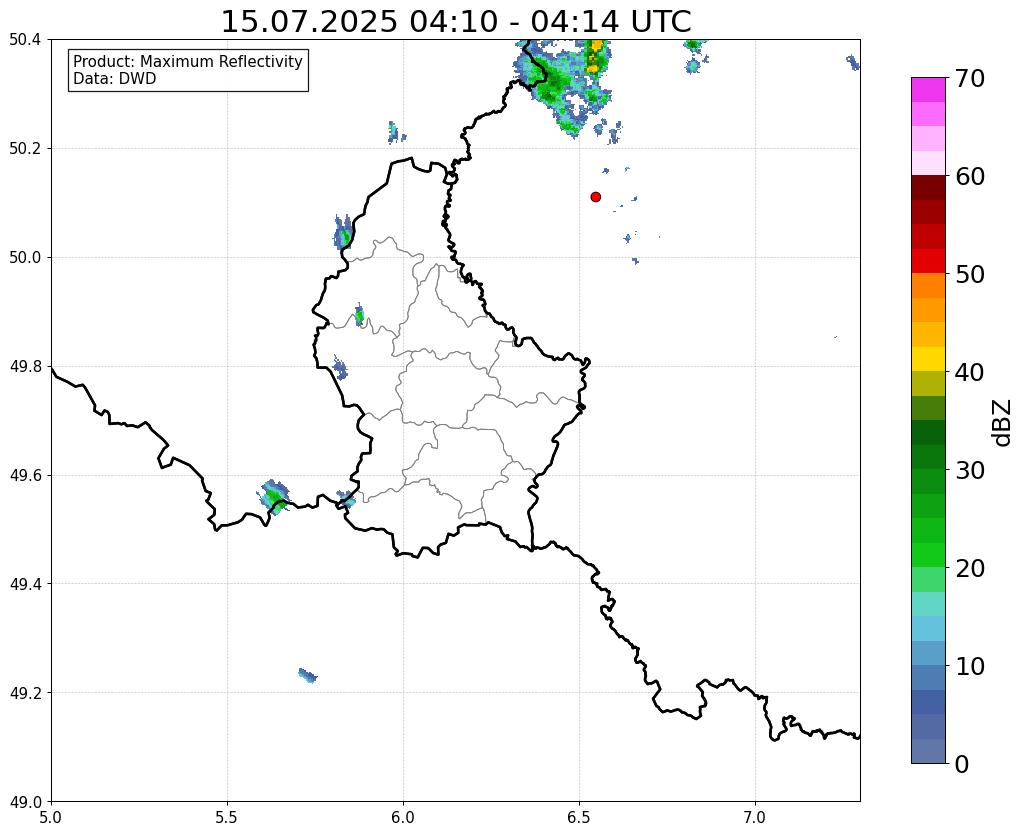
Task: Click the plot title date and time
Action: [x=456, y=22]
